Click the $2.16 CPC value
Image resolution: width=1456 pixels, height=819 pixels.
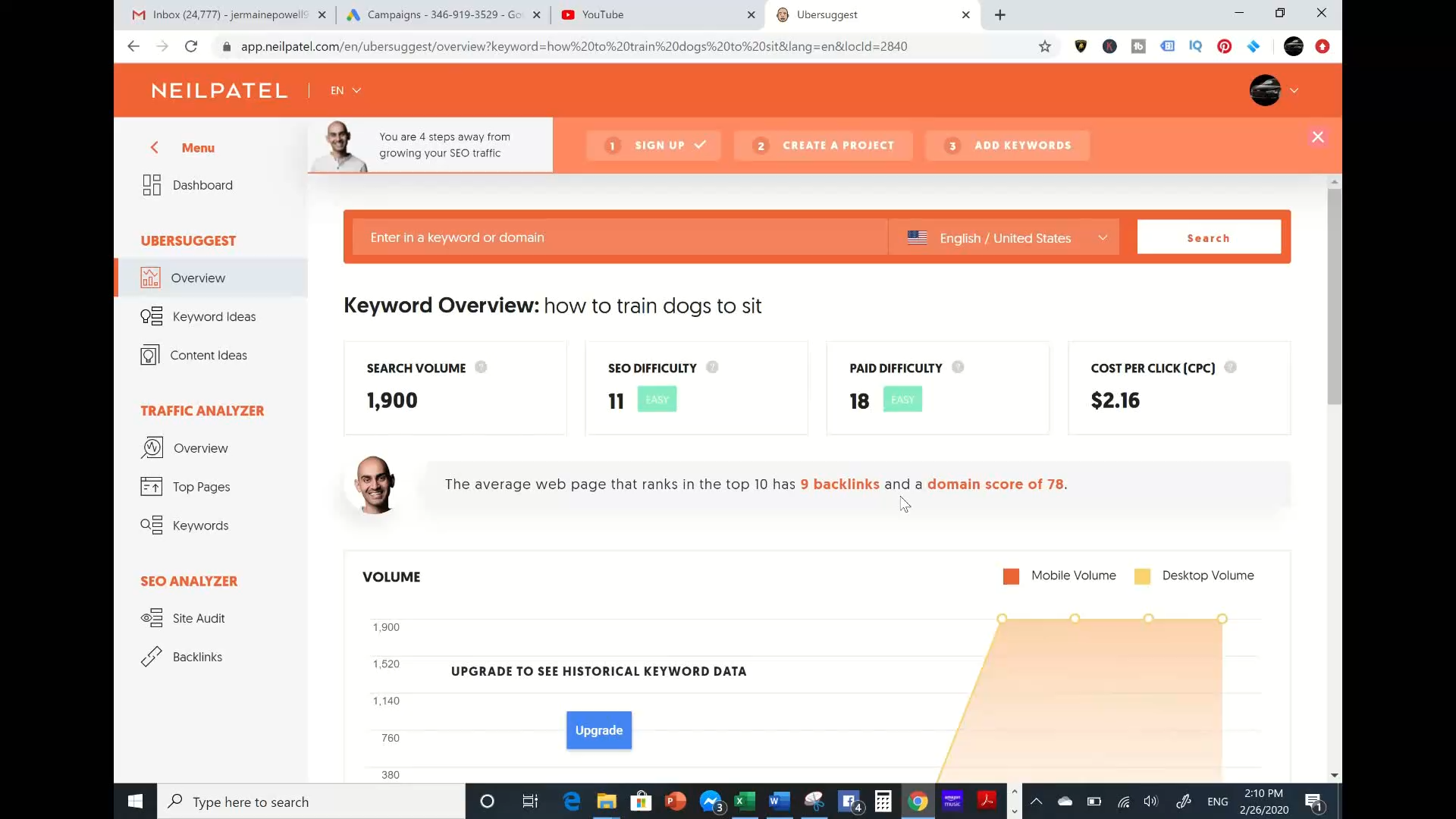pos(1115,400)
